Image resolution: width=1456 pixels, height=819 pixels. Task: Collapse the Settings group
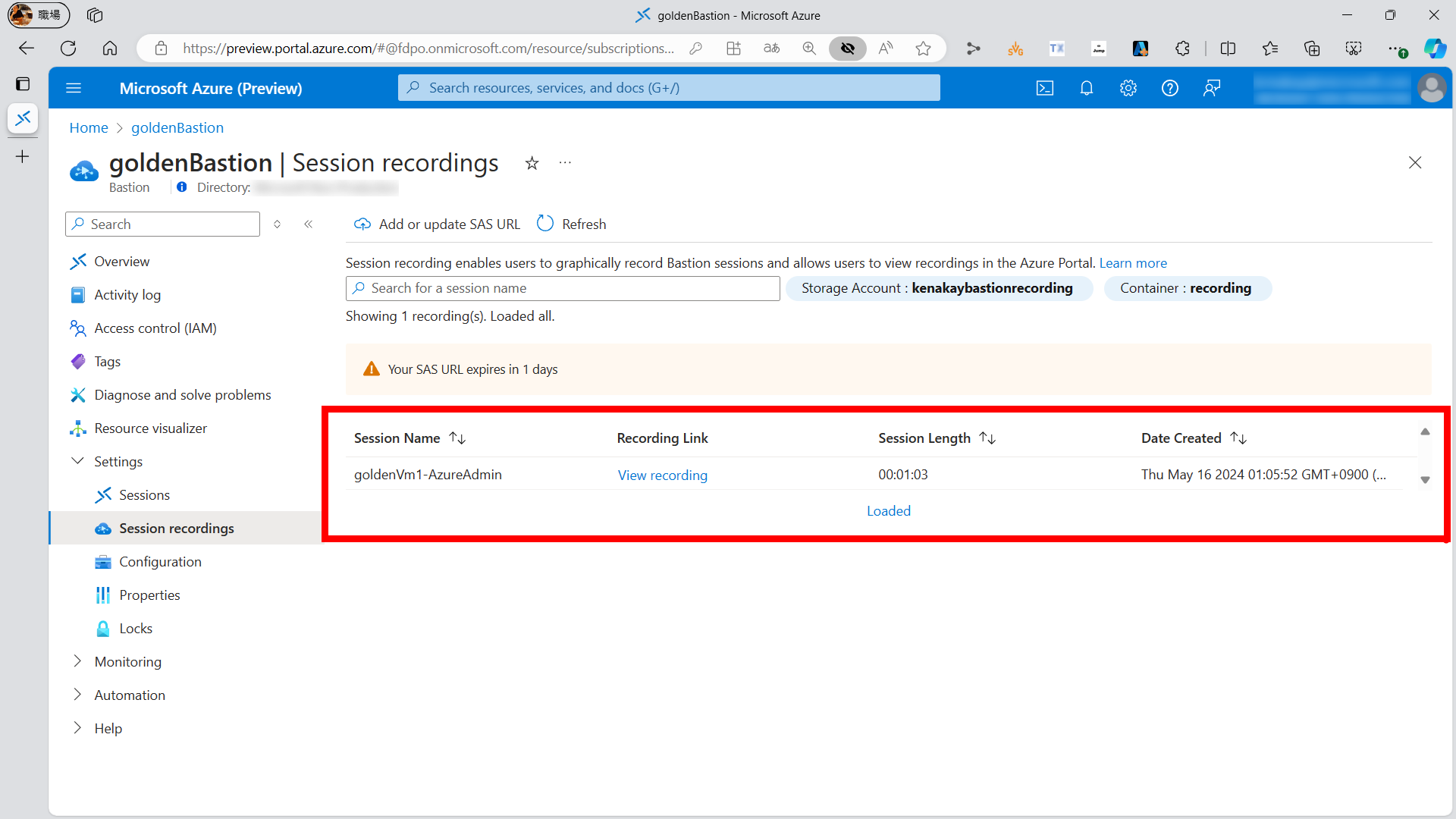click(x=77, y=461)
